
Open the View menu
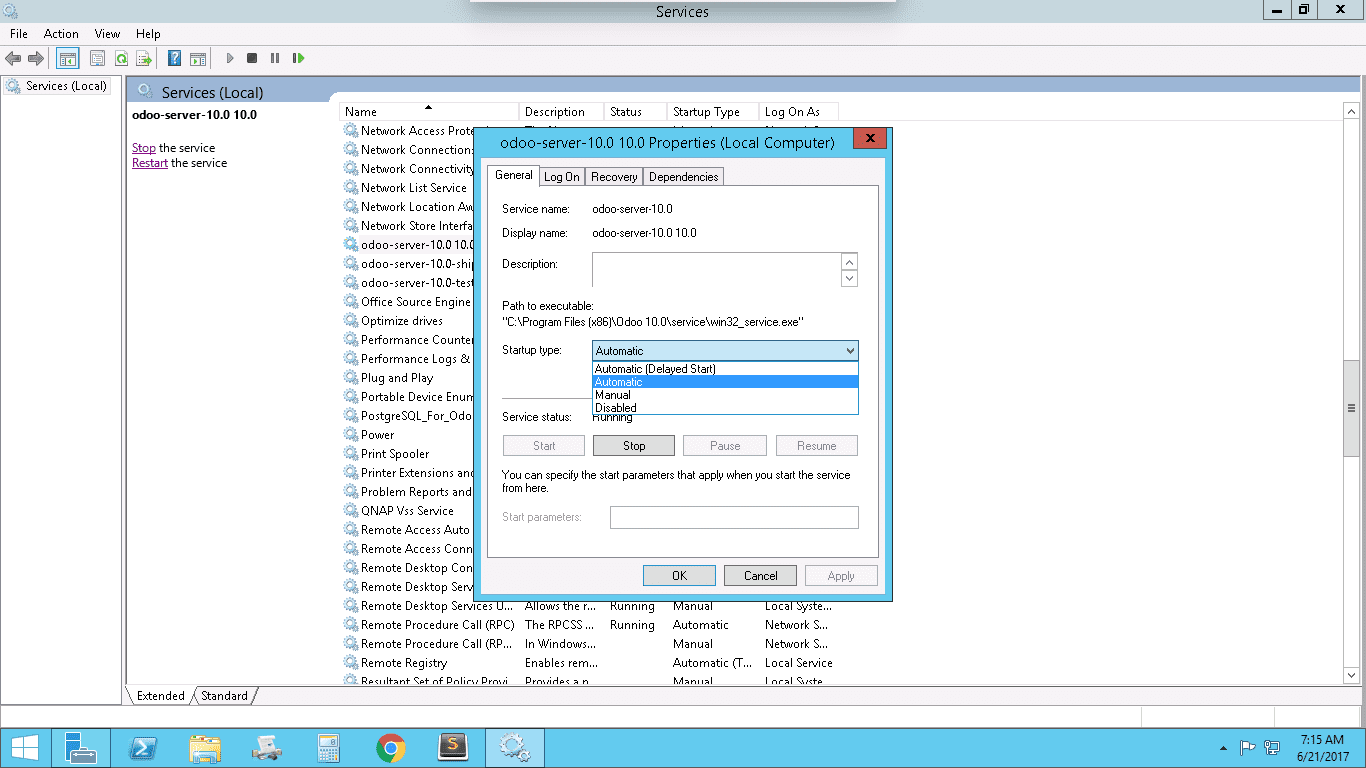107,34
